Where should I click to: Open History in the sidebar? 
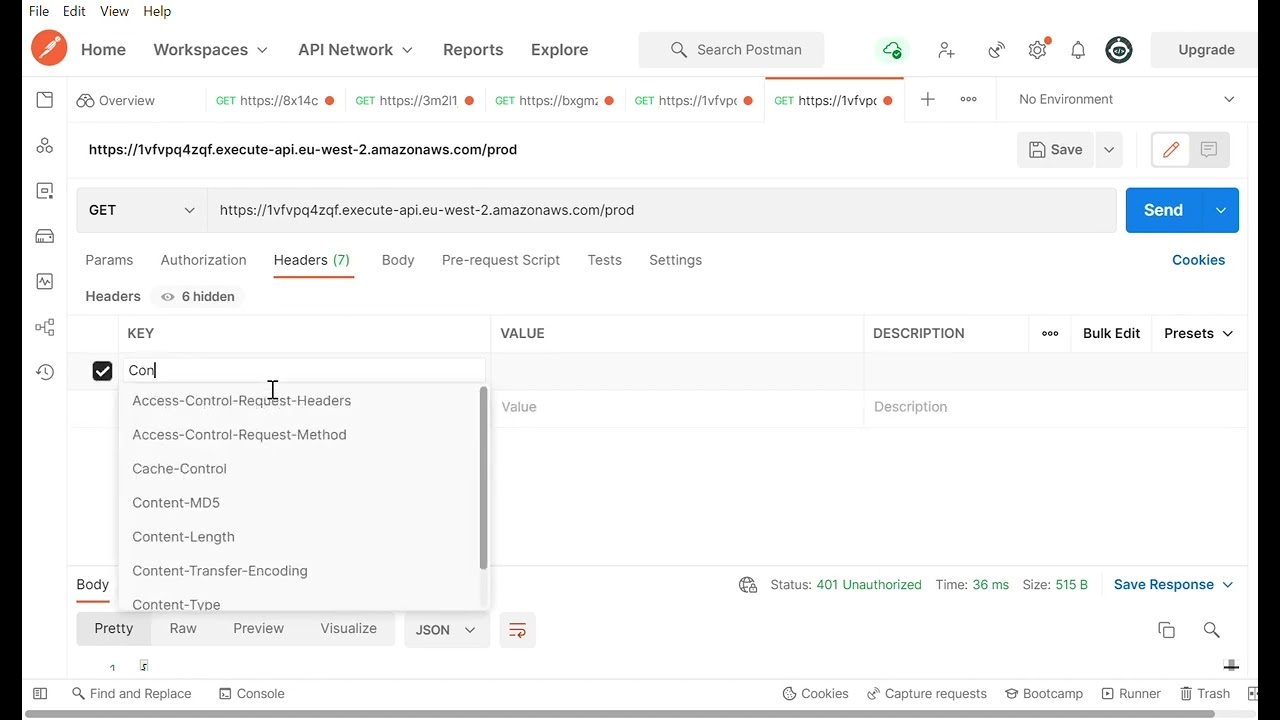pos(45,372)
